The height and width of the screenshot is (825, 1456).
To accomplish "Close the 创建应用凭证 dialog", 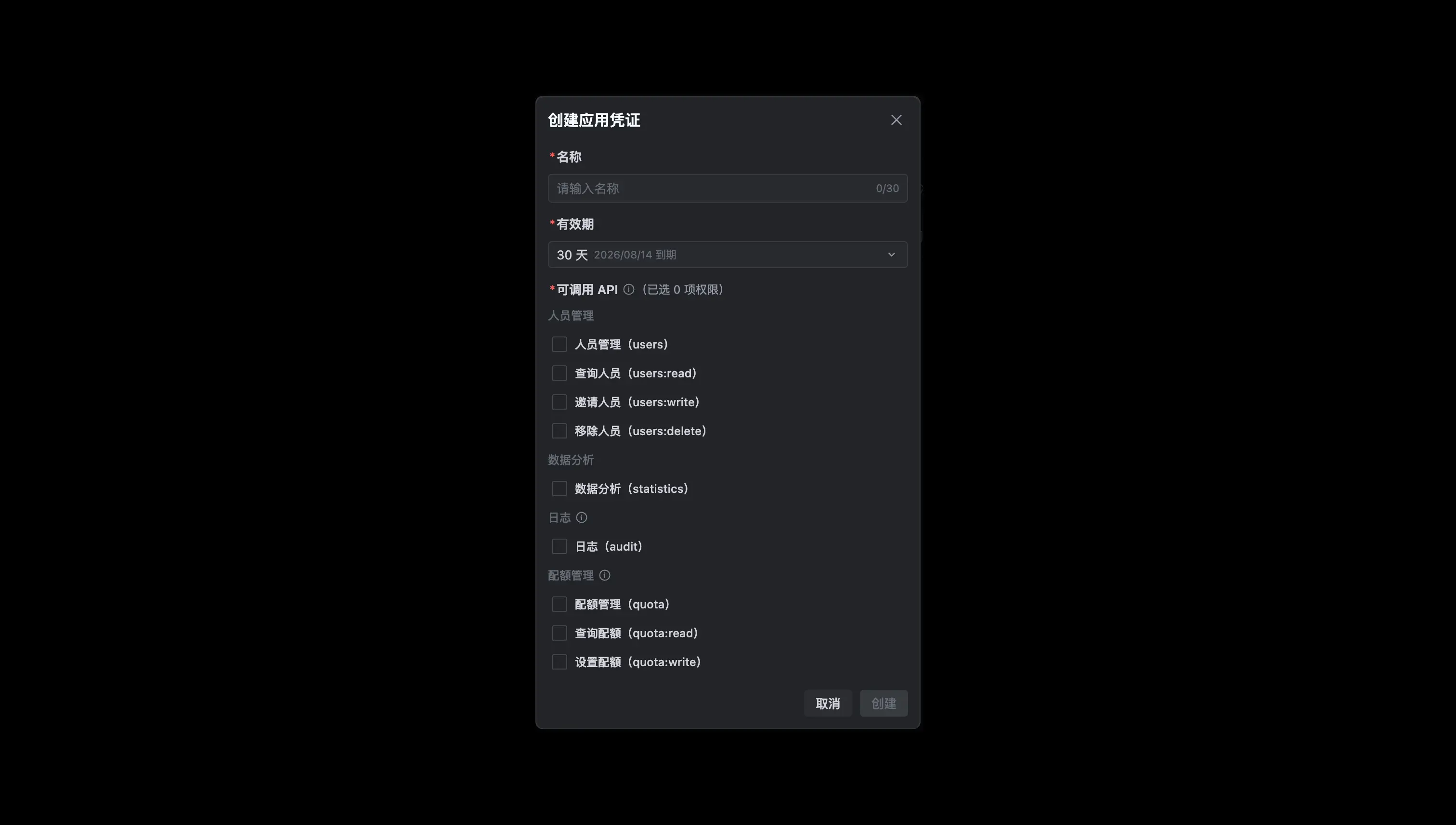I will pyautogui.click(x=896, y=120).
